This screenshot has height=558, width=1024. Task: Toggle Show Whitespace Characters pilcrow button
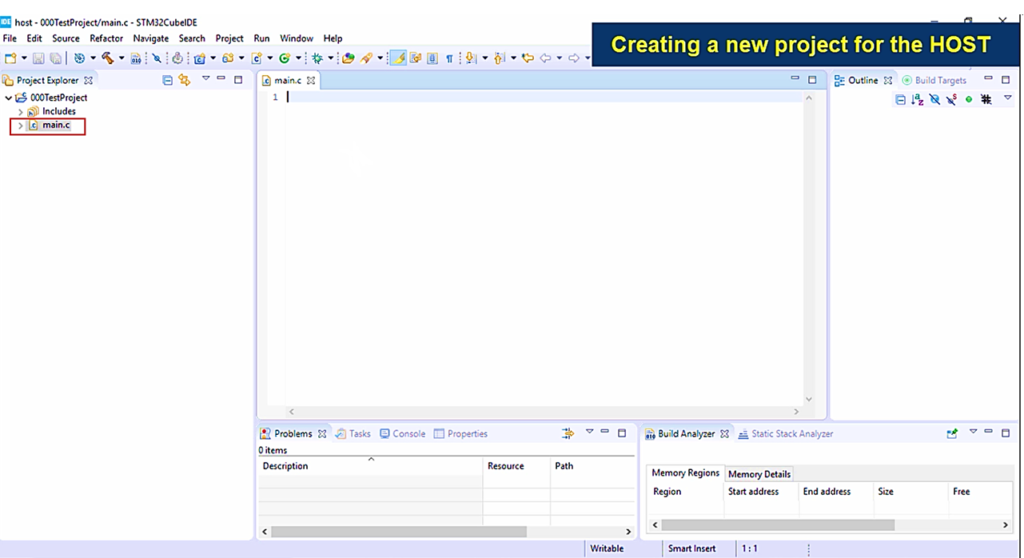[x=449, y=58]
